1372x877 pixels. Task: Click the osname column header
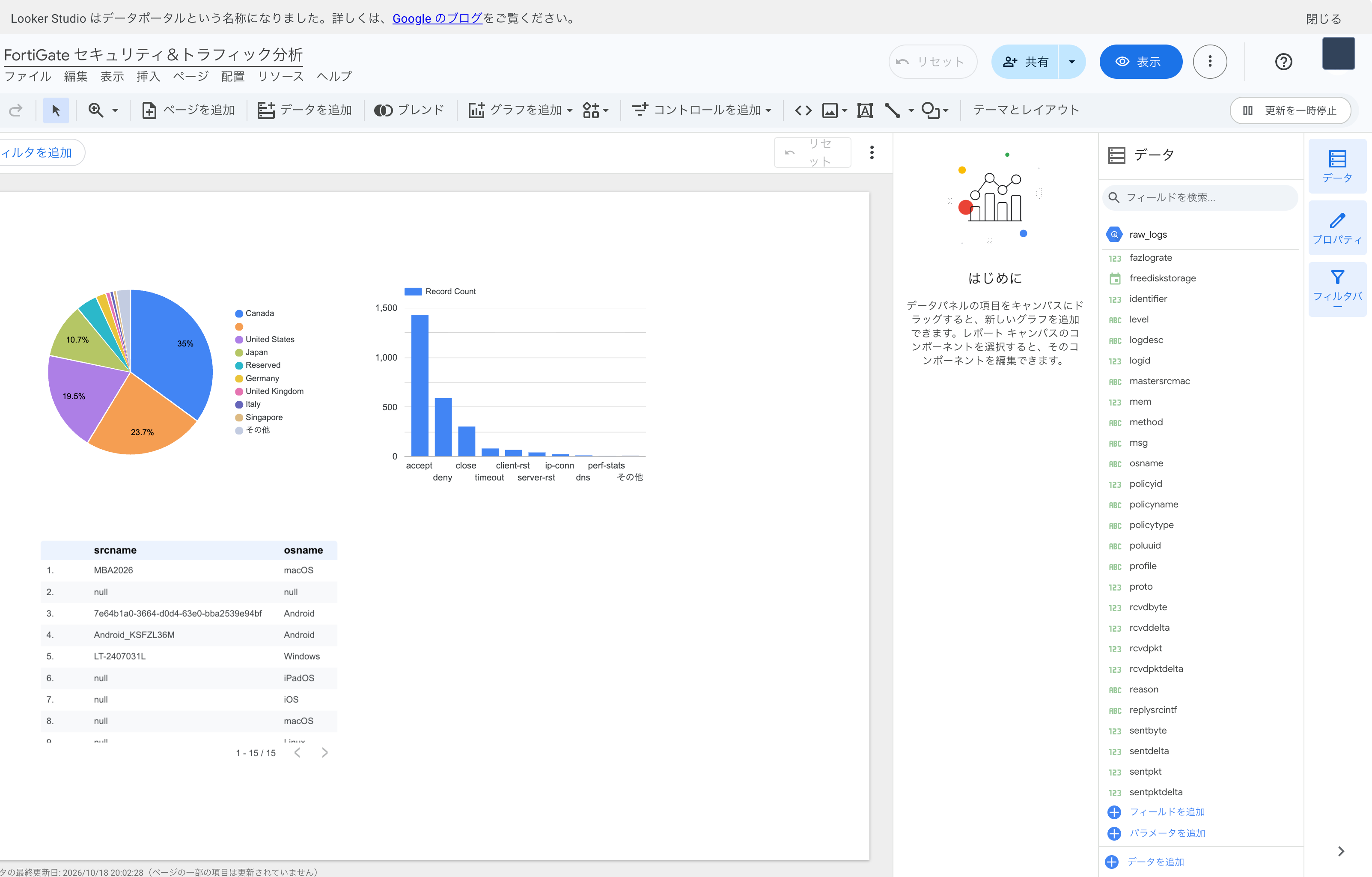click(x=304, y=550)
